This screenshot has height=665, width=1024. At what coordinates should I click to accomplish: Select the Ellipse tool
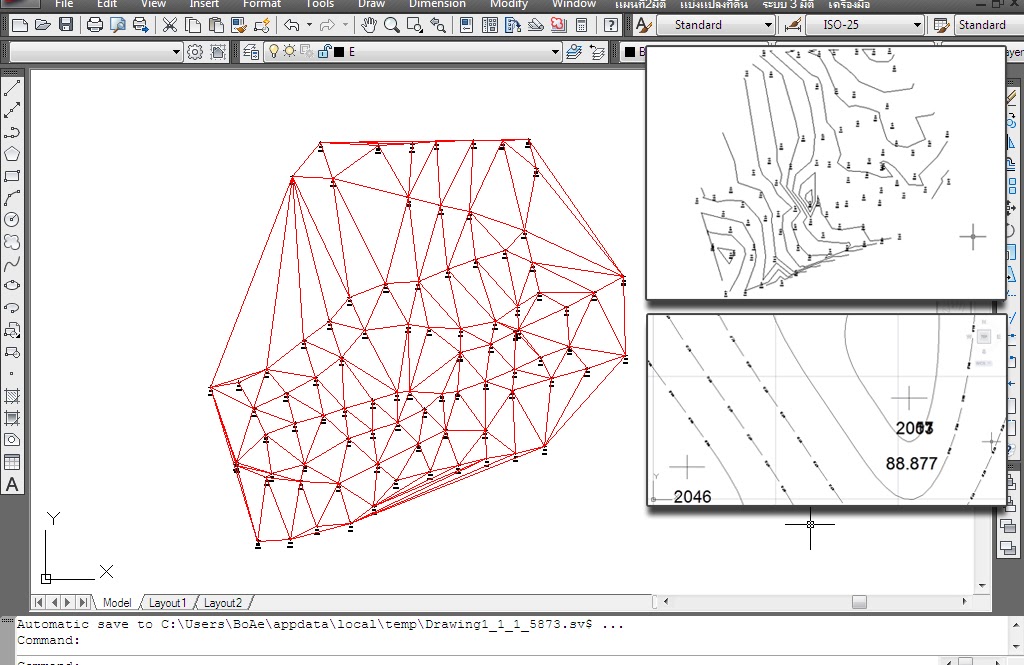[x=12, y=285]
